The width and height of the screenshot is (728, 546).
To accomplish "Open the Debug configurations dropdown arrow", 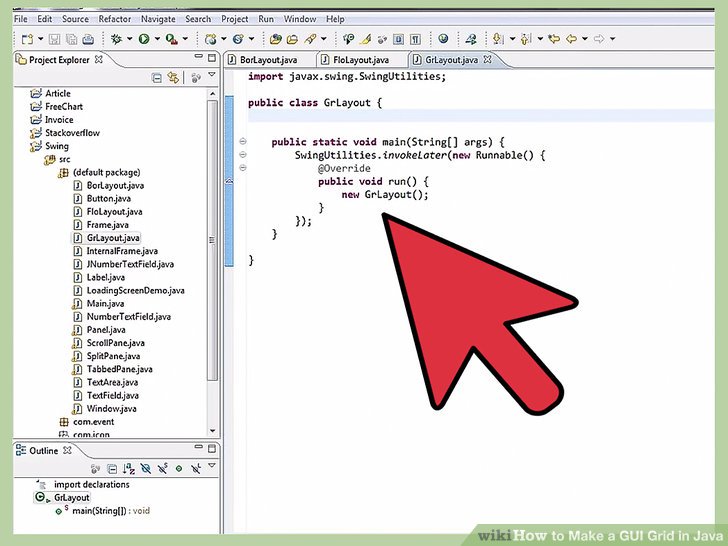I will (129, 39).
